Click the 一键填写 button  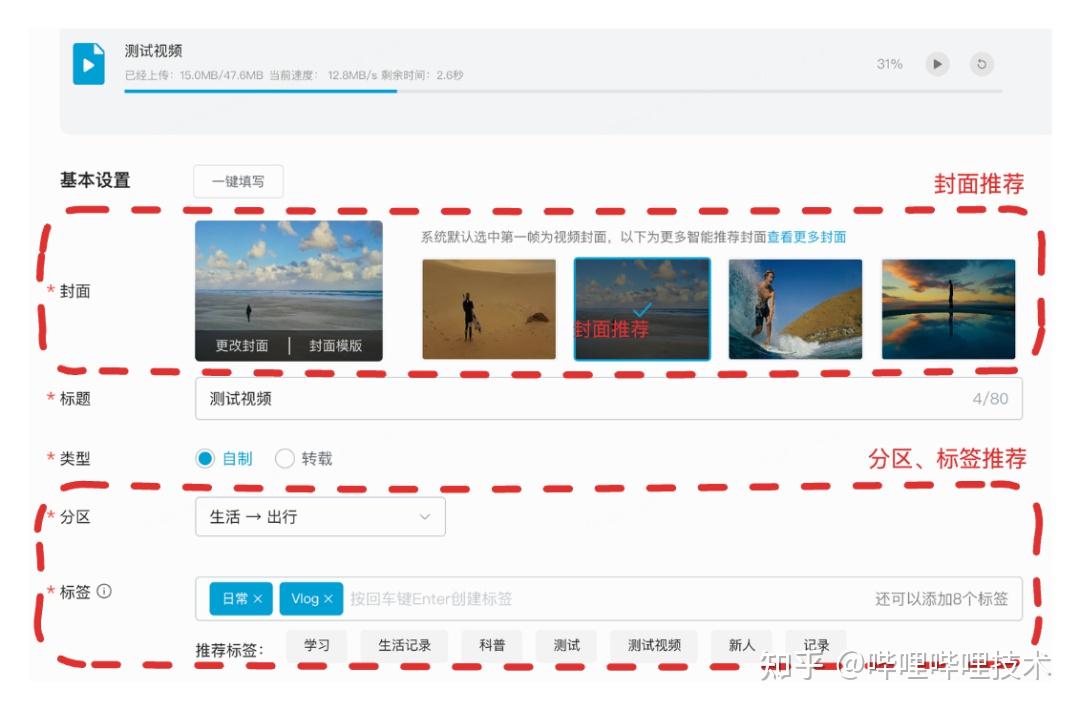pos(238,181)
